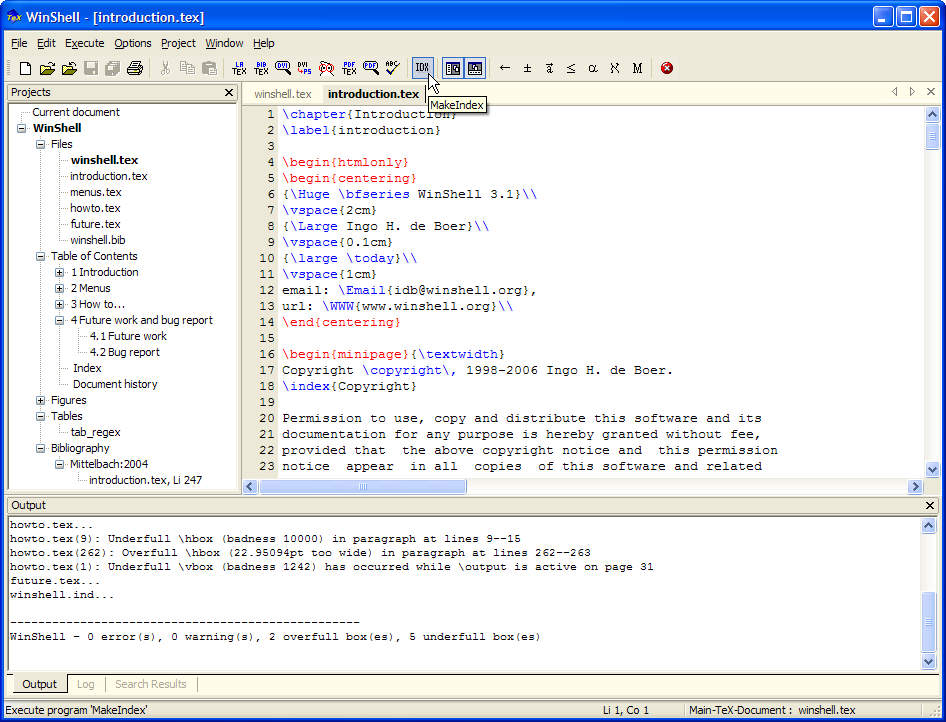The height and width of the screenshot is (722, 946).
Task: Open the File menu
Action: (19, 43)
